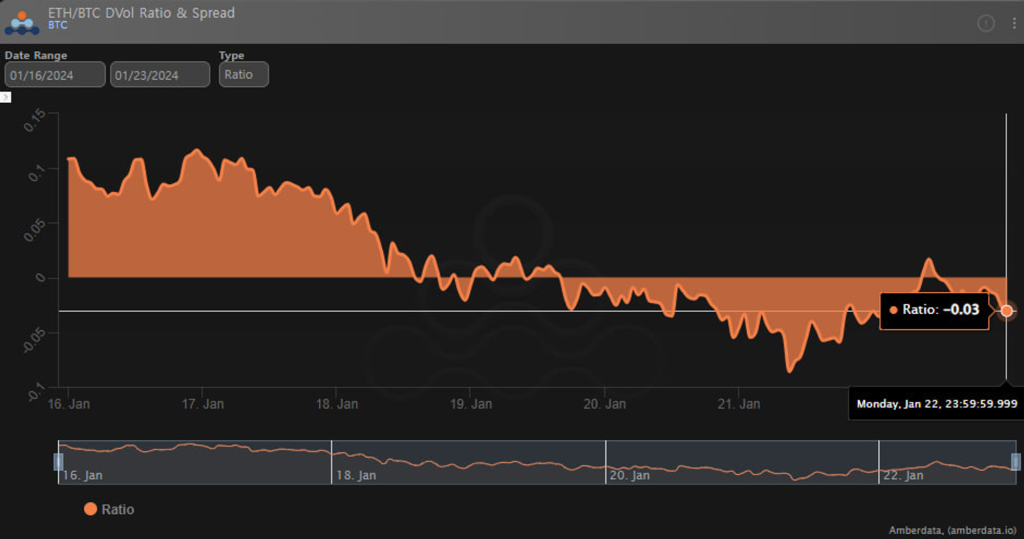Open the info icon in header
Screen dimensions: 1024x539
[x=985, y=23]
